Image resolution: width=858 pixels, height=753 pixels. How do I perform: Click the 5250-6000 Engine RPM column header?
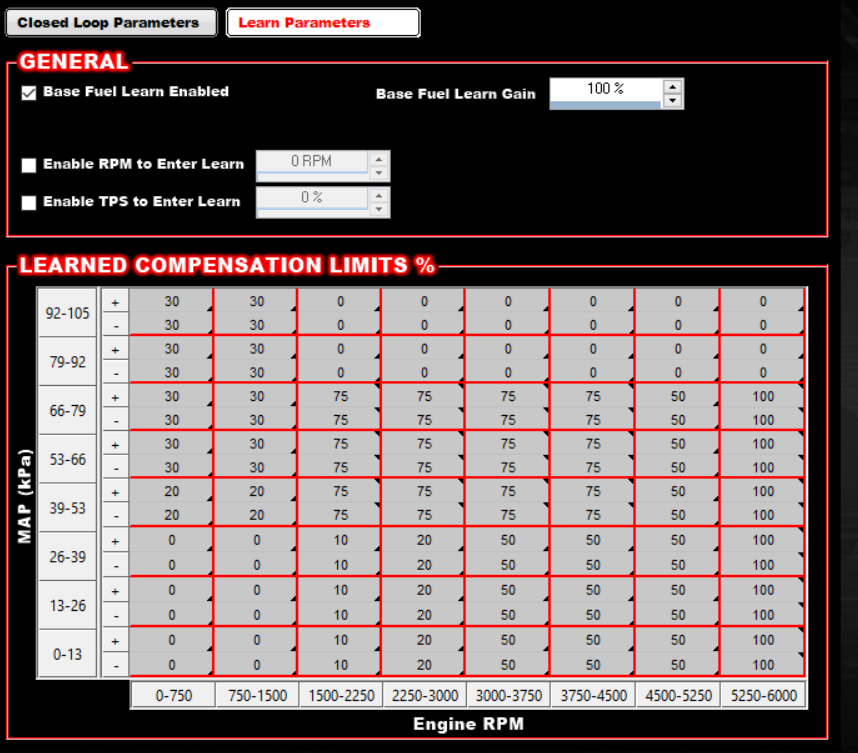(763, 695)
